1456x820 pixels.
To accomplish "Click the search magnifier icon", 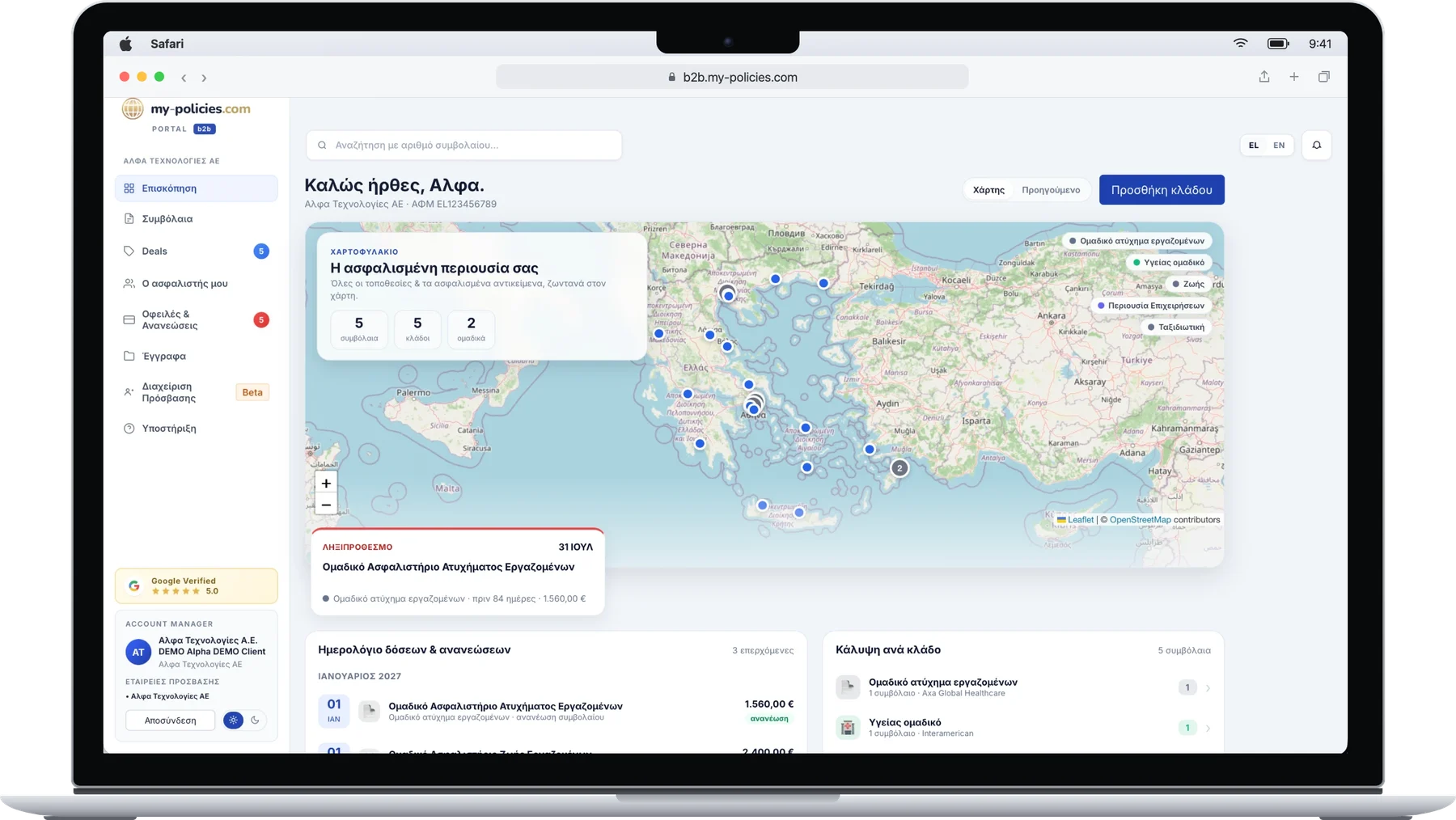I will [x=322, y=146].
